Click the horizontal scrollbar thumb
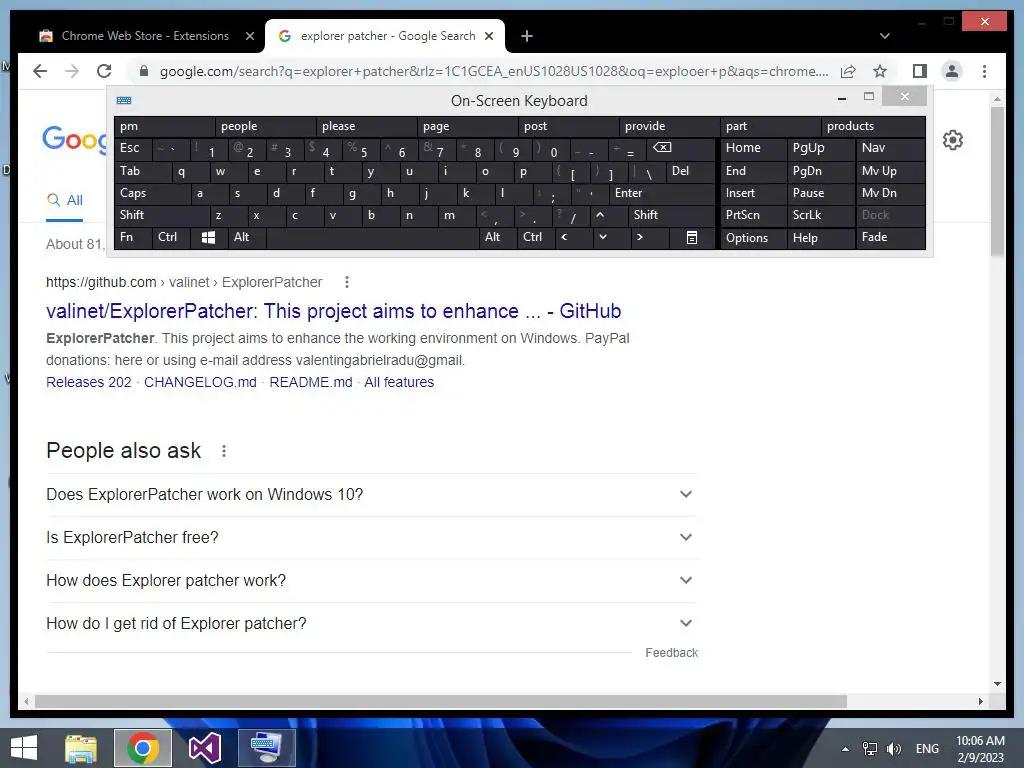The width and height of the screenshot is (1024, 768). tap(441, 701)
